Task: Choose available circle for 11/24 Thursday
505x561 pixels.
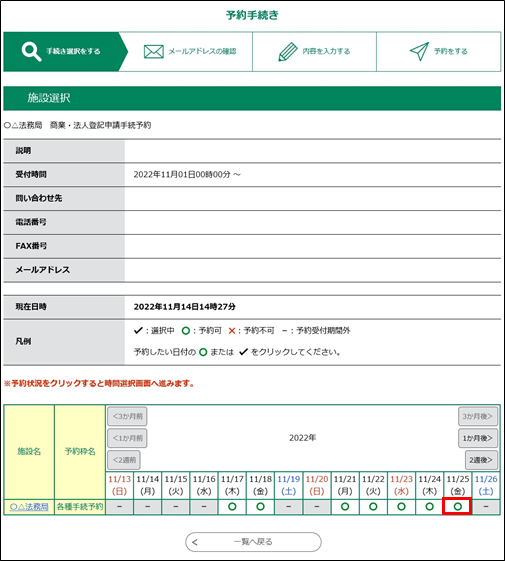Action: [429, 507]
